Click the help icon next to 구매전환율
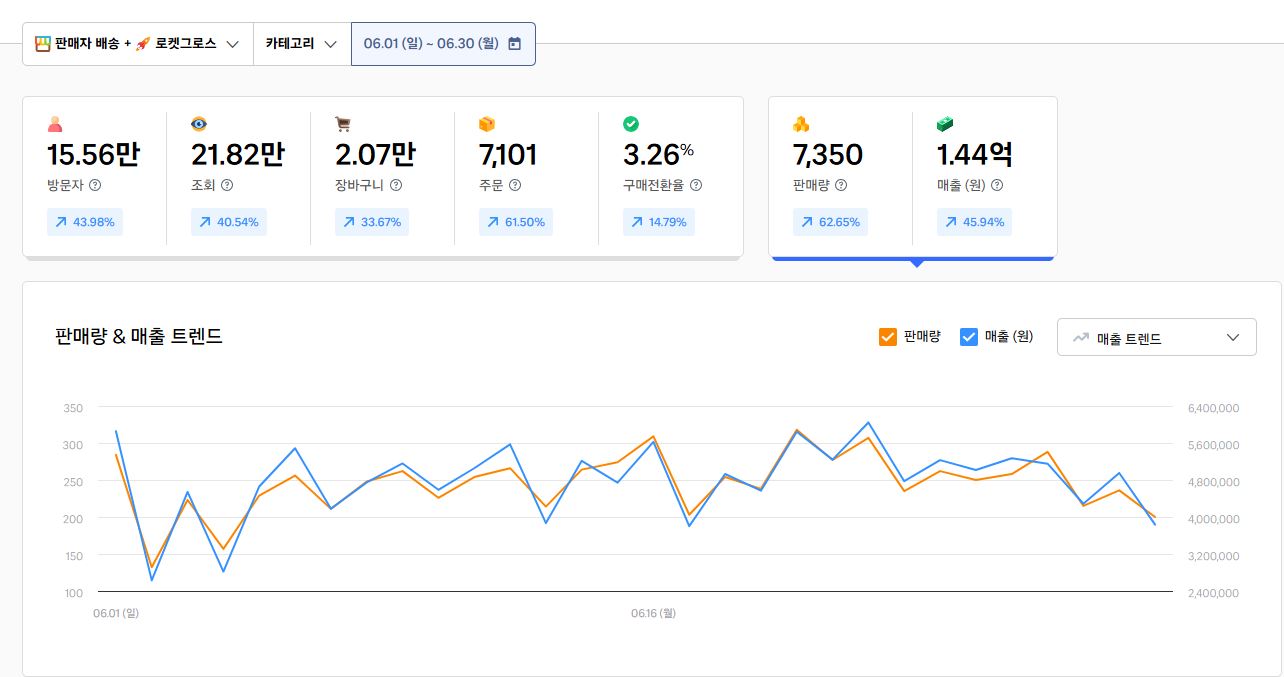 pos(696,185)
